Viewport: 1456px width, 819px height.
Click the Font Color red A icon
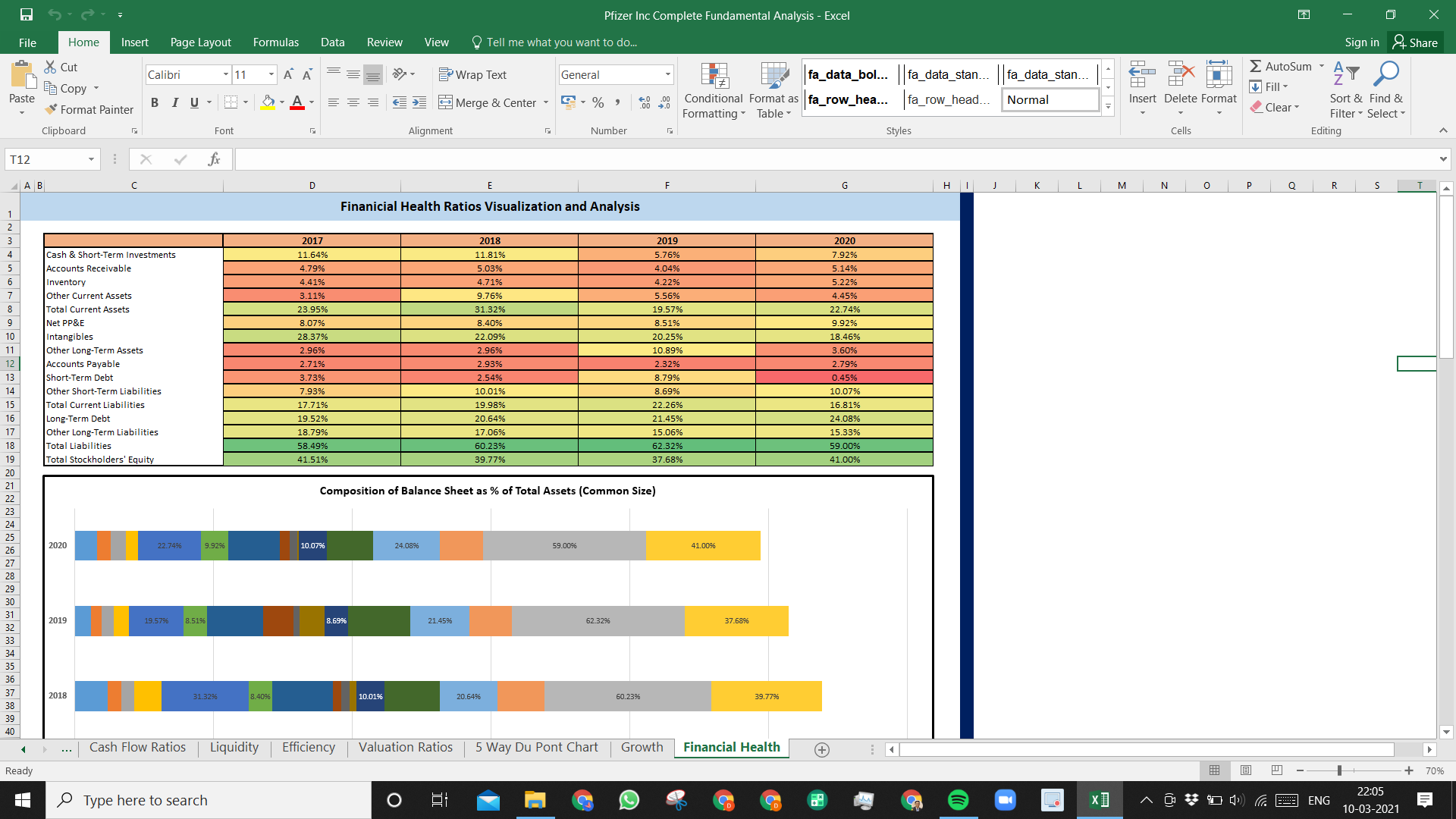click(297, 102)
